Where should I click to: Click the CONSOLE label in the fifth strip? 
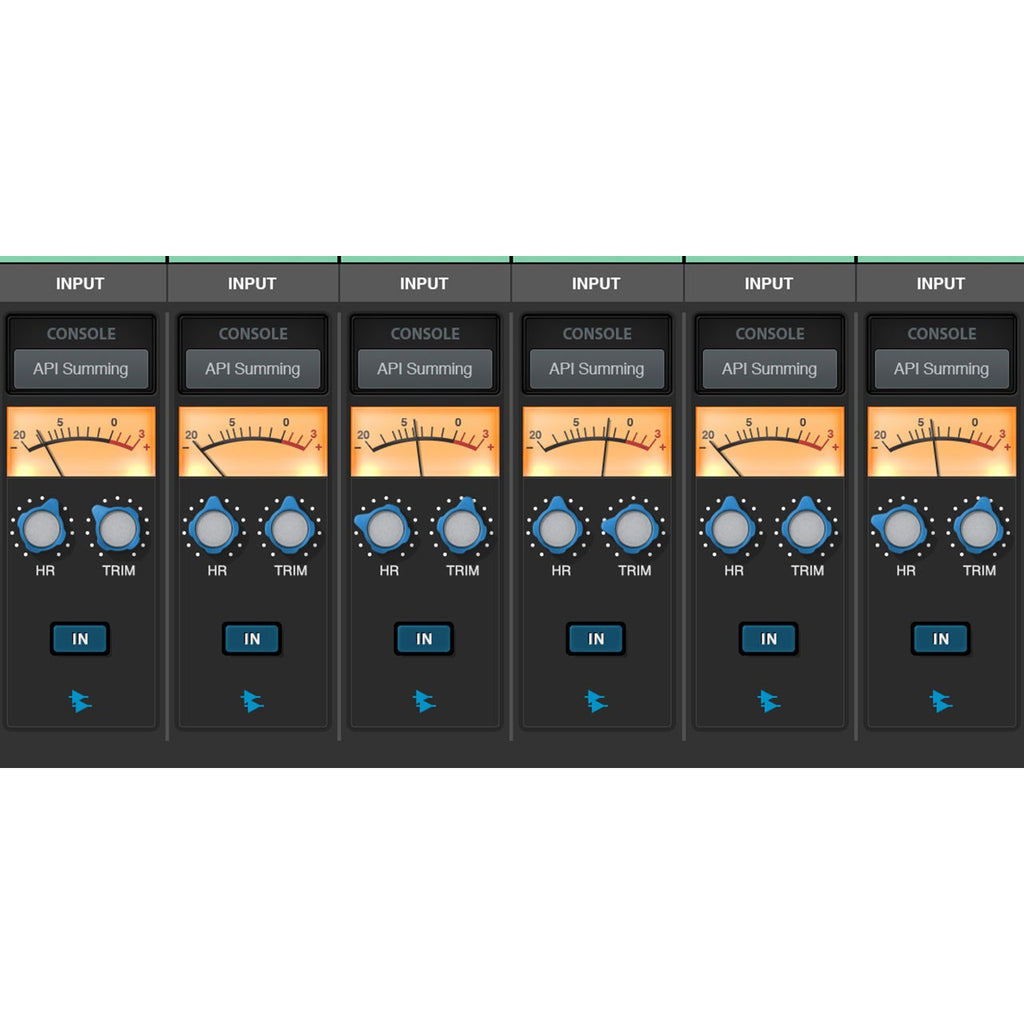click(x=769, y=334)
